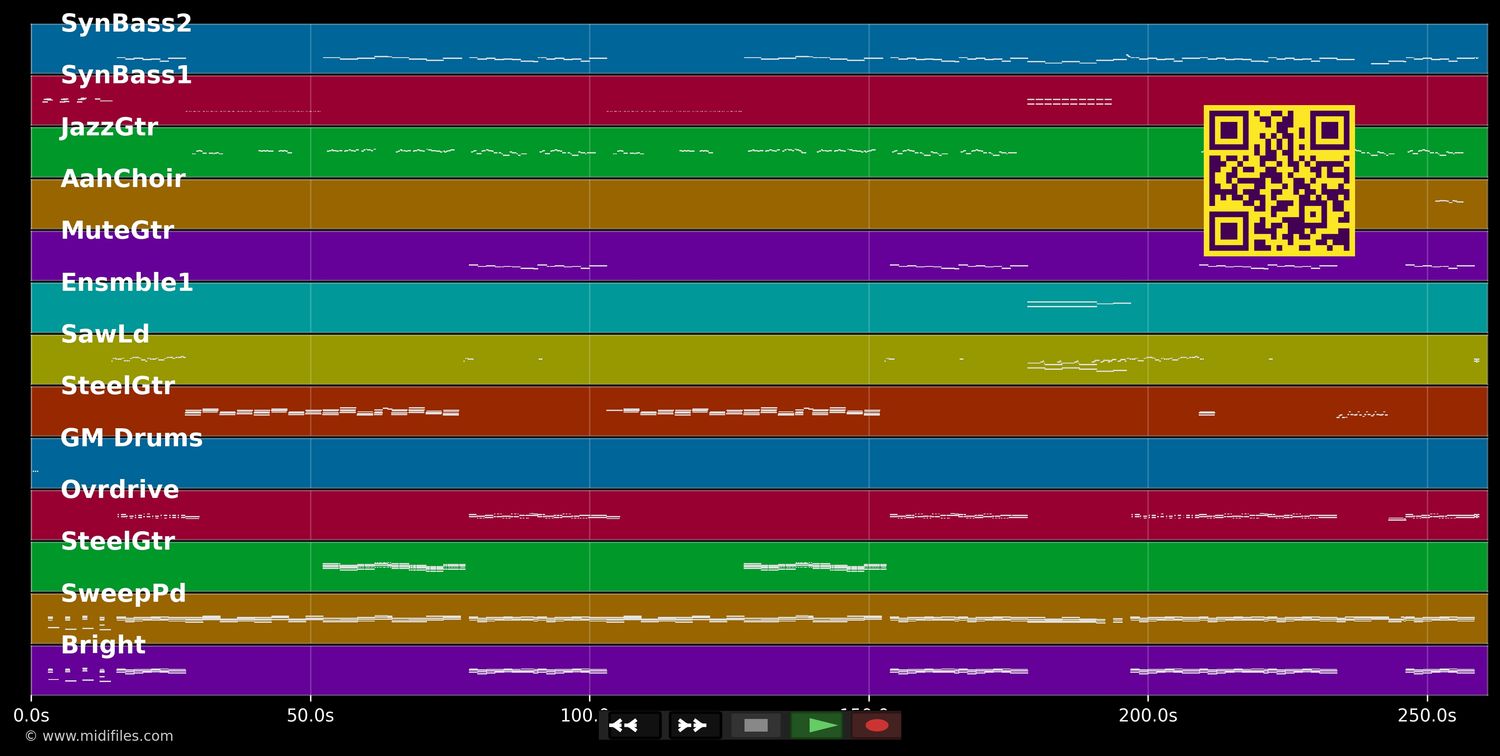The width and height of the screenshot is (1500, 756).
Task: Select the SynBass2 track label
Action: [126, 24]
